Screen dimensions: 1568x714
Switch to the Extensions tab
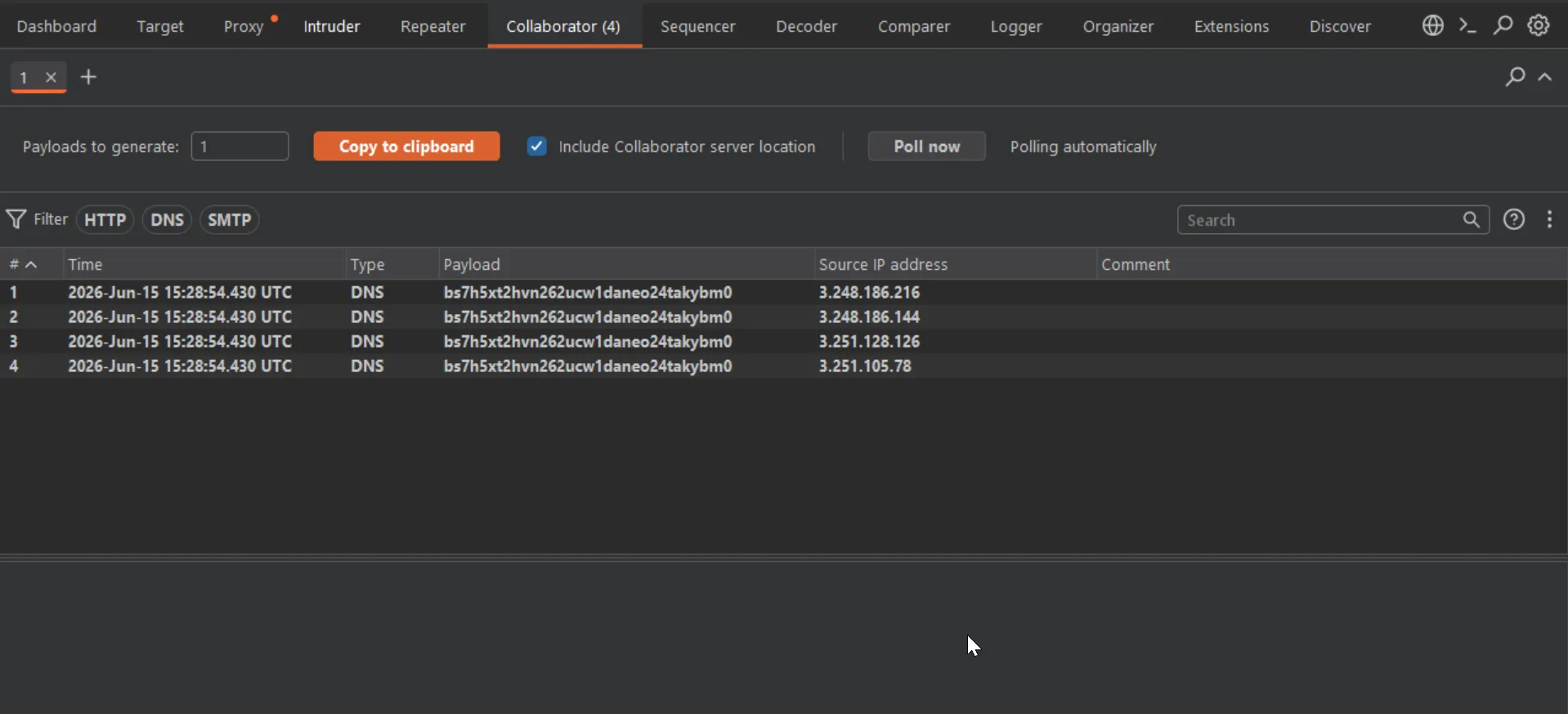(1231, 26)
